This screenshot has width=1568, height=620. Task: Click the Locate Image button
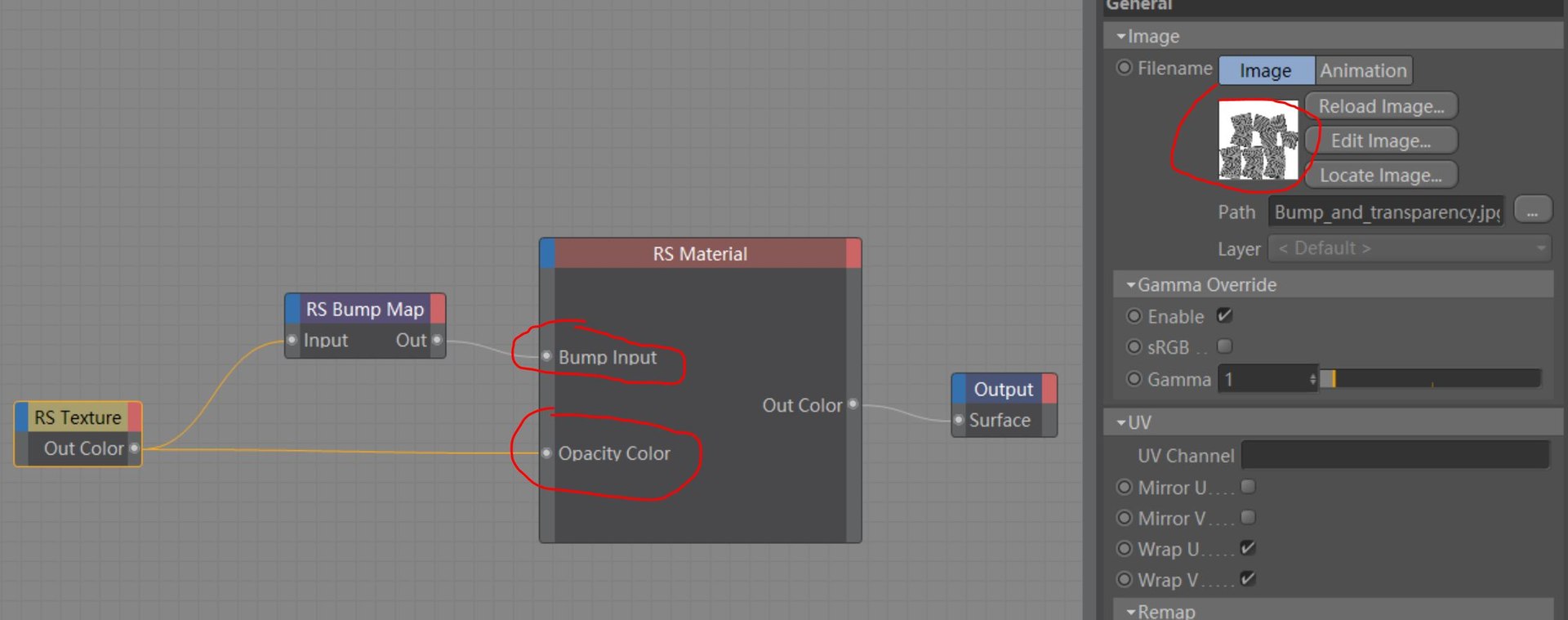[x=1381, y=175]
